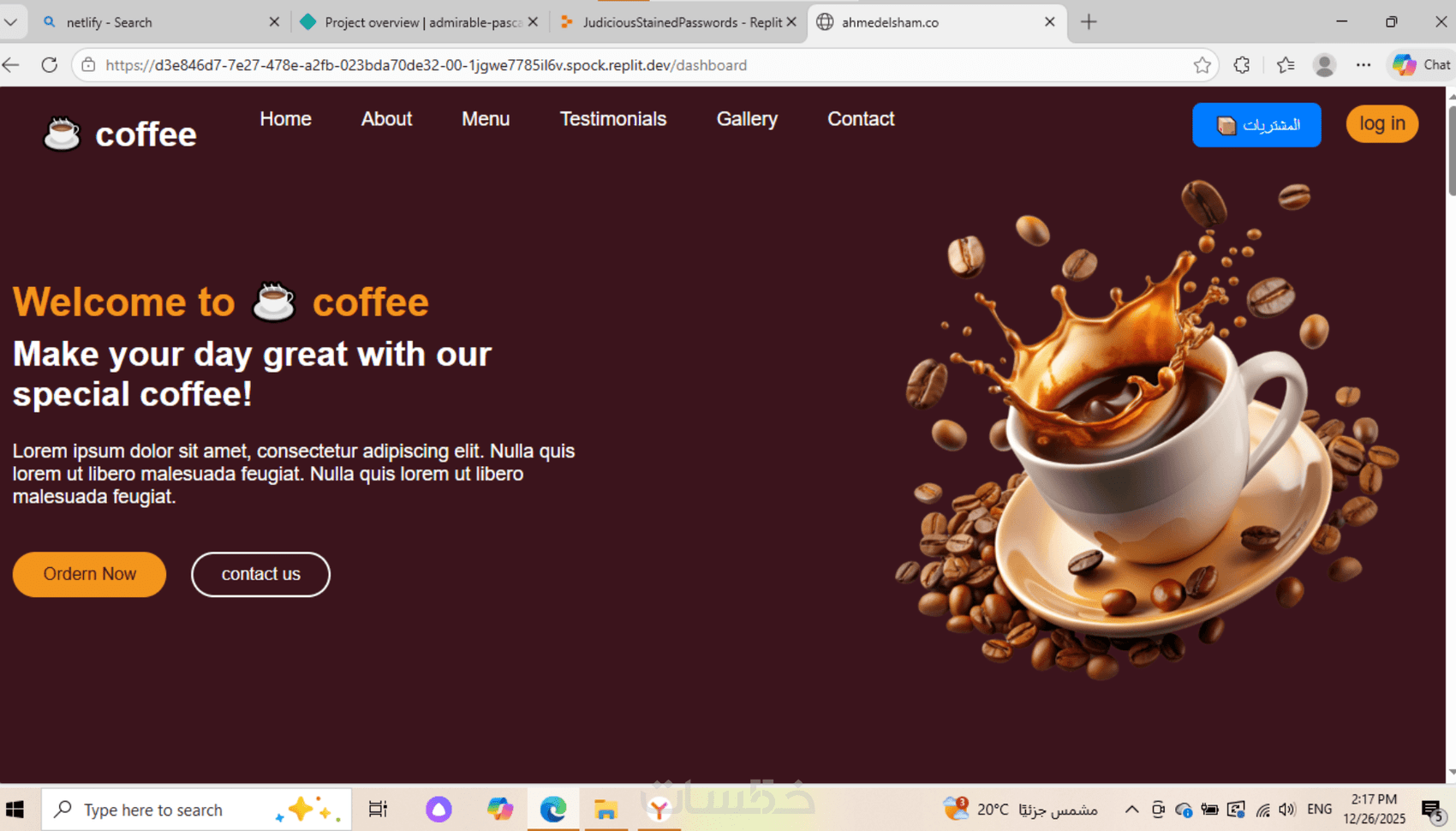
Task: Open browser Settings and more menu
Action: point(1364,65)
